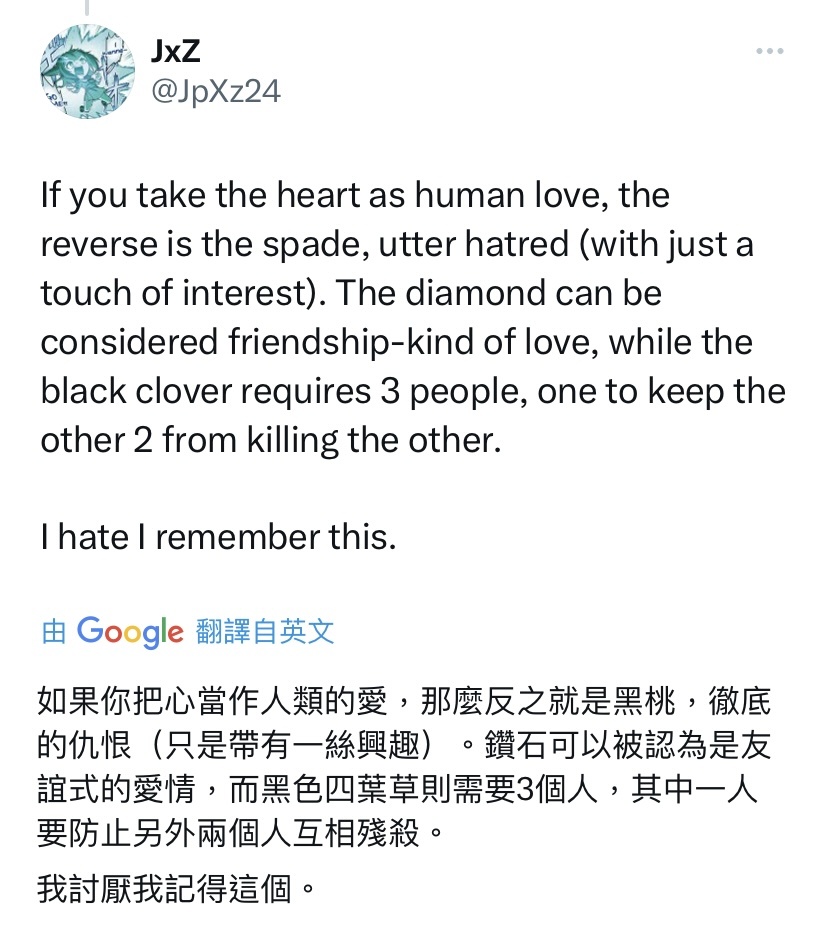Click the Google logo in translation credit
The width and height of the screenshot is (828, 931).
point(130,631)
